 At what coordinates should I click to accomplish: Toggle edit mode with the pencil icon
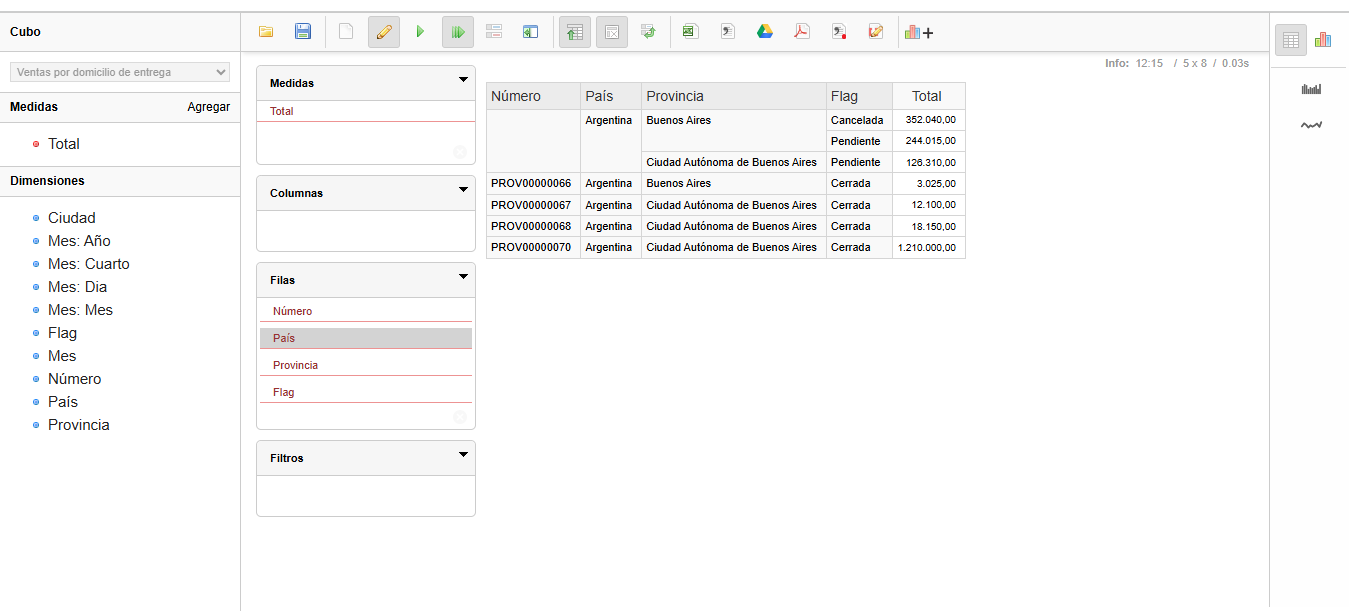click(x=384, y=32)
